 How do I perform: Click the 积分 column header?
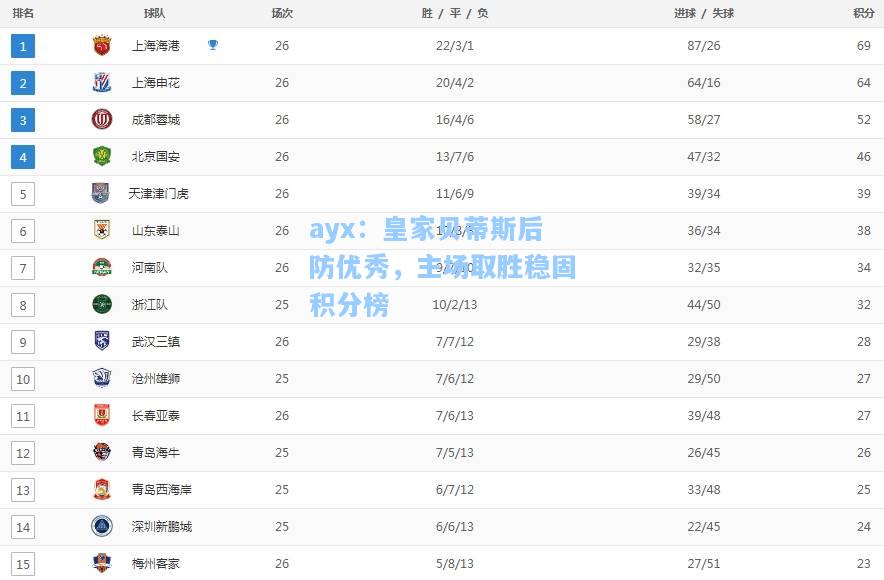coord(864,13)
